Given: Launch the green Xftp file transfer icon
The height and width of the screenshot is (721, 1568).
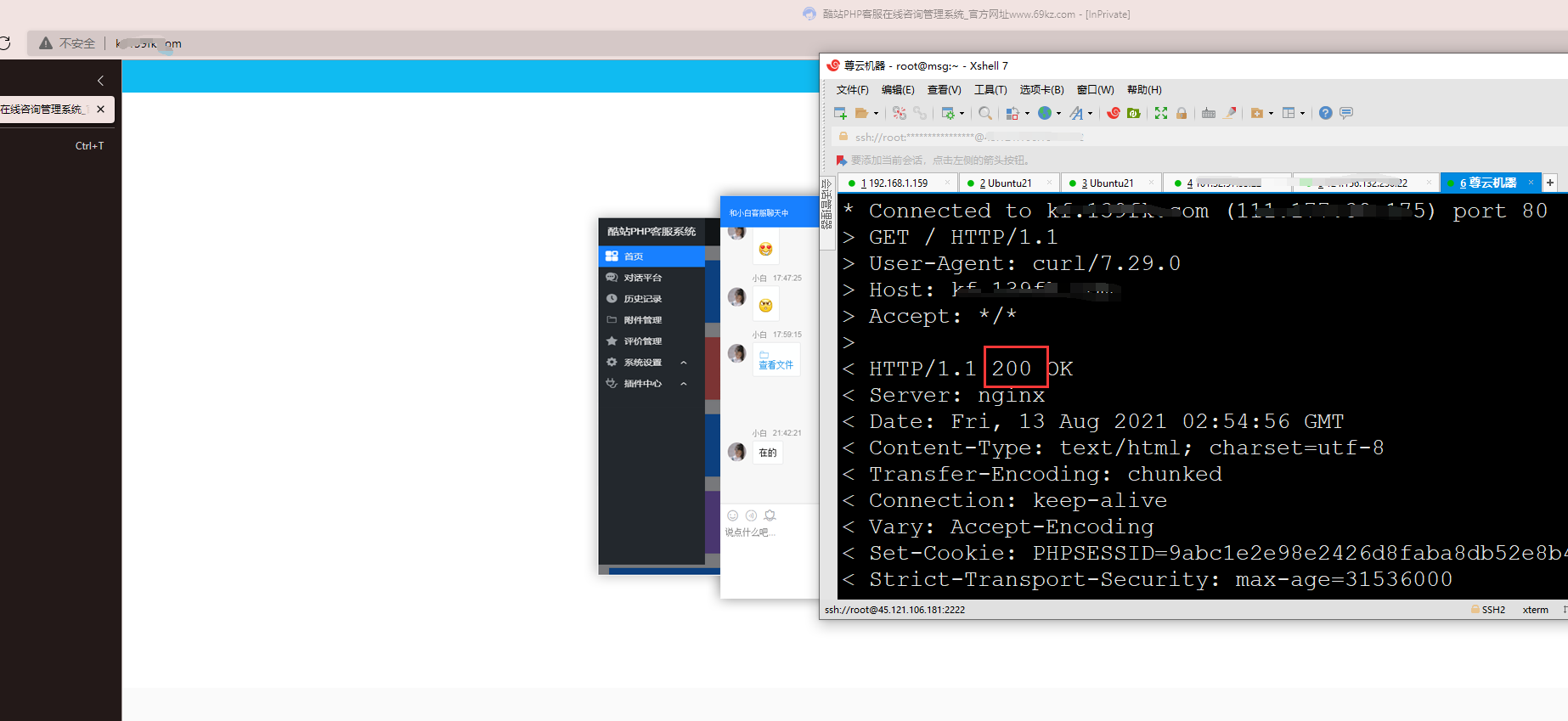Looking at the screenshot, I should (1134, 113).
